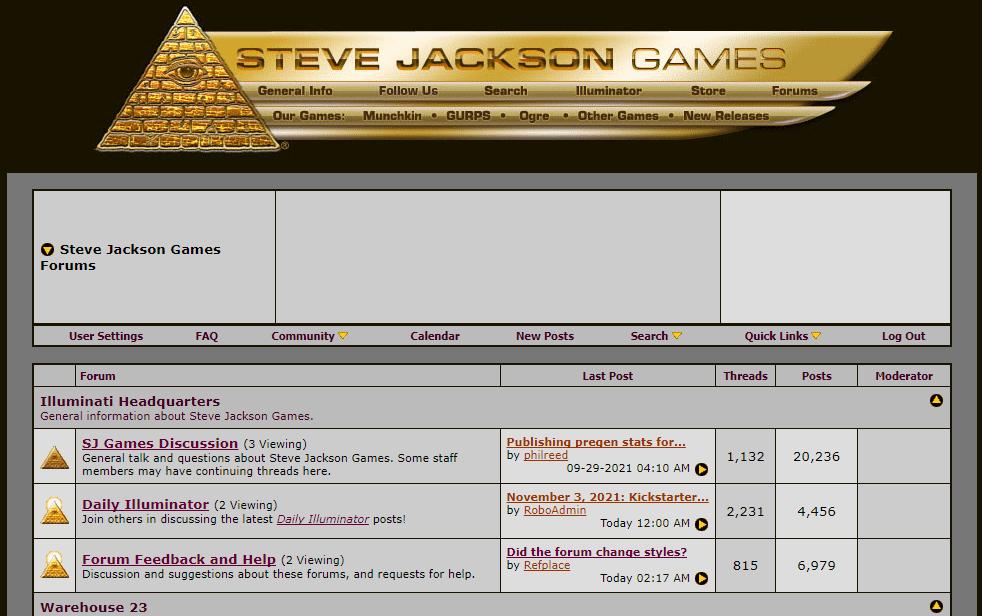Open General Info in top banner

pos(295,91)
